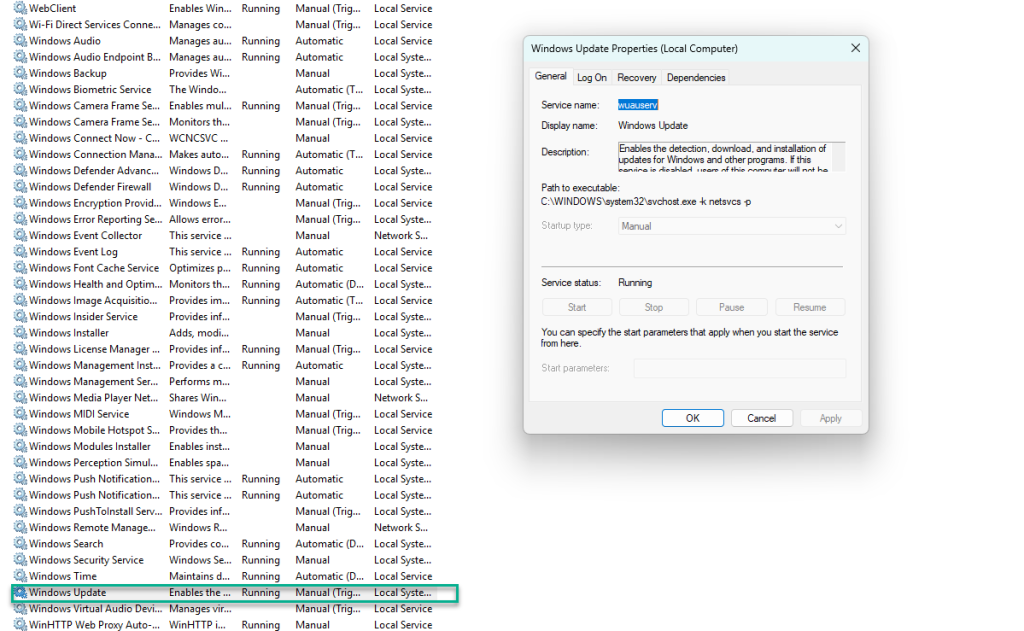Select the Windows Event Log service icon
This screenshot has height=631, width=1024.
[20, 252]
